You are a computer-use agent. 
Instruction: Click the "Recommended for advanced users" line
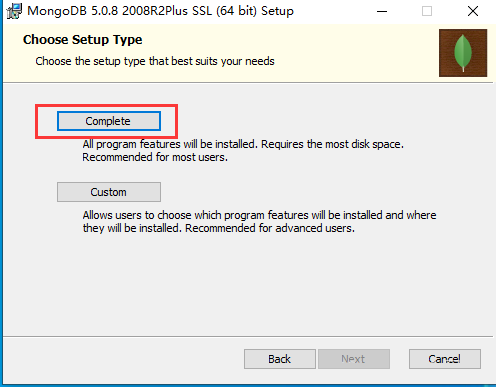click(270, 228)
